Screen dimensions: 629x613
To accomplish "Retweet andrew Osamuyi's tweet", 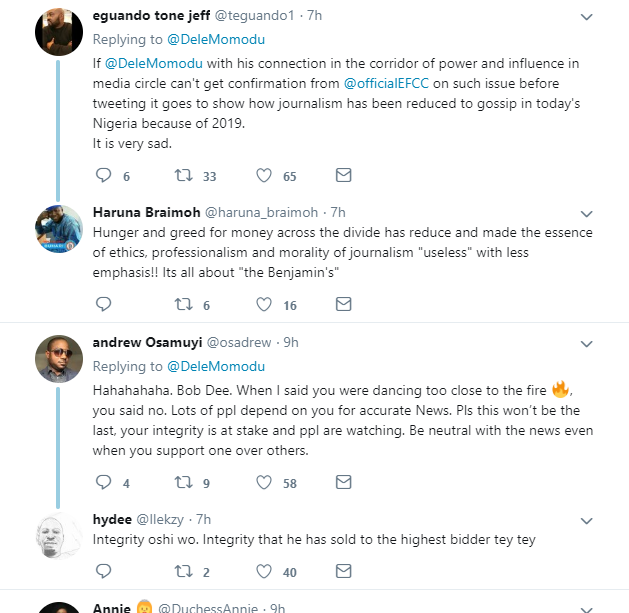I will pyautogui.click(x=183, y=483).
